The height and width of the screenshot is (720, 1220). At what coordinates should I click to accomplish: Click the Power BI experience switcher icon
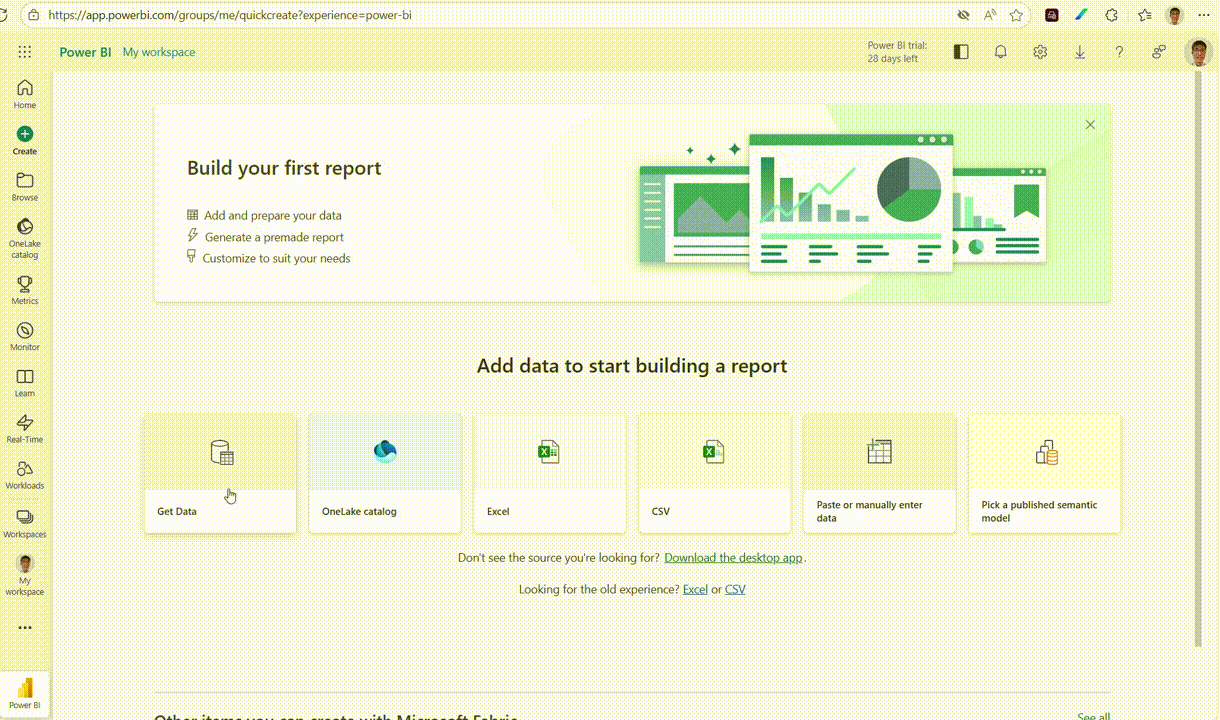pos(25,693)
